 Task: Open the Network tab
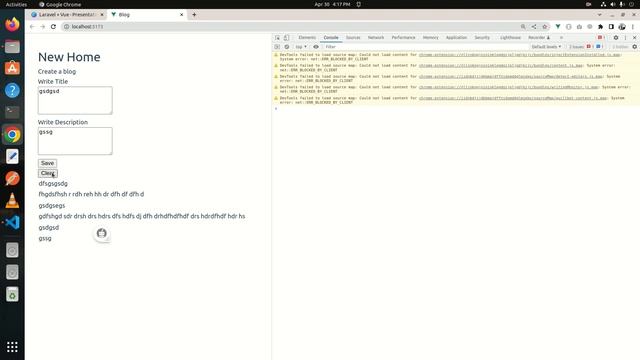pos(376,38)
